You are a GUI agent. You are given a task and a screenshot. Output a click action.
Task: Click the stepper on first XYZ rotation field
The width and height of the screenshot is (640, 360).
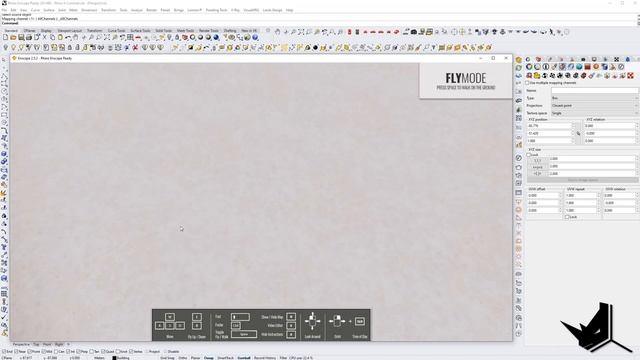pos(637,126)
